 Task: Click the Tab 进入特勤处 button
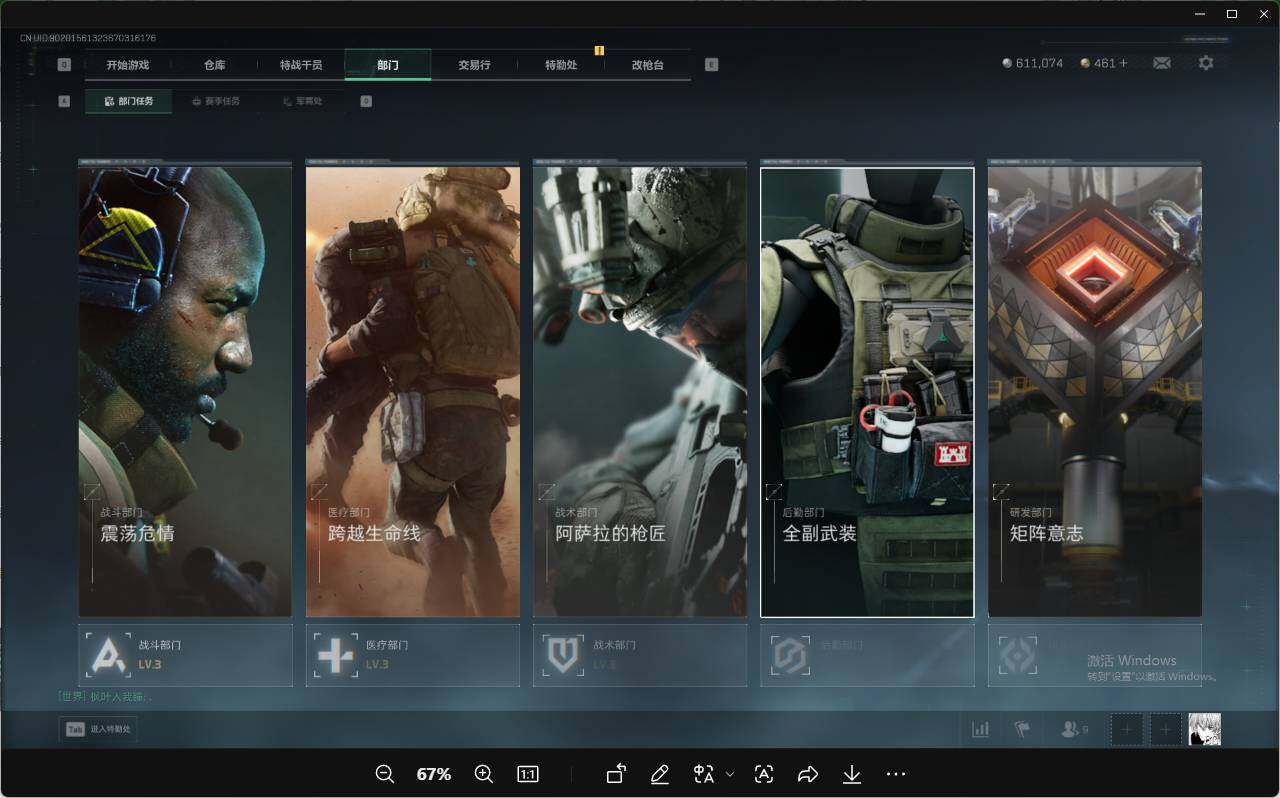coord(98,729)
